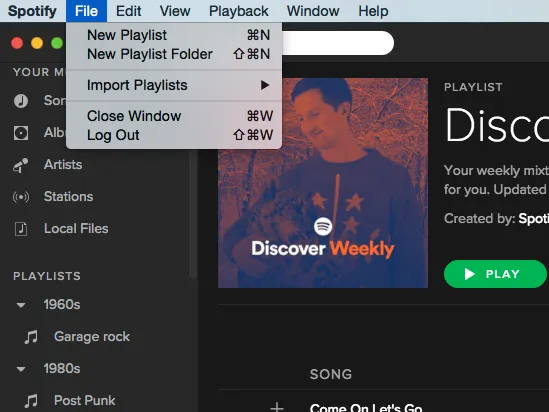The height and width of the screenshot is (412, 549).
Task: Collapse the 1960s playlist folder arrow
Action: (21, 305)
